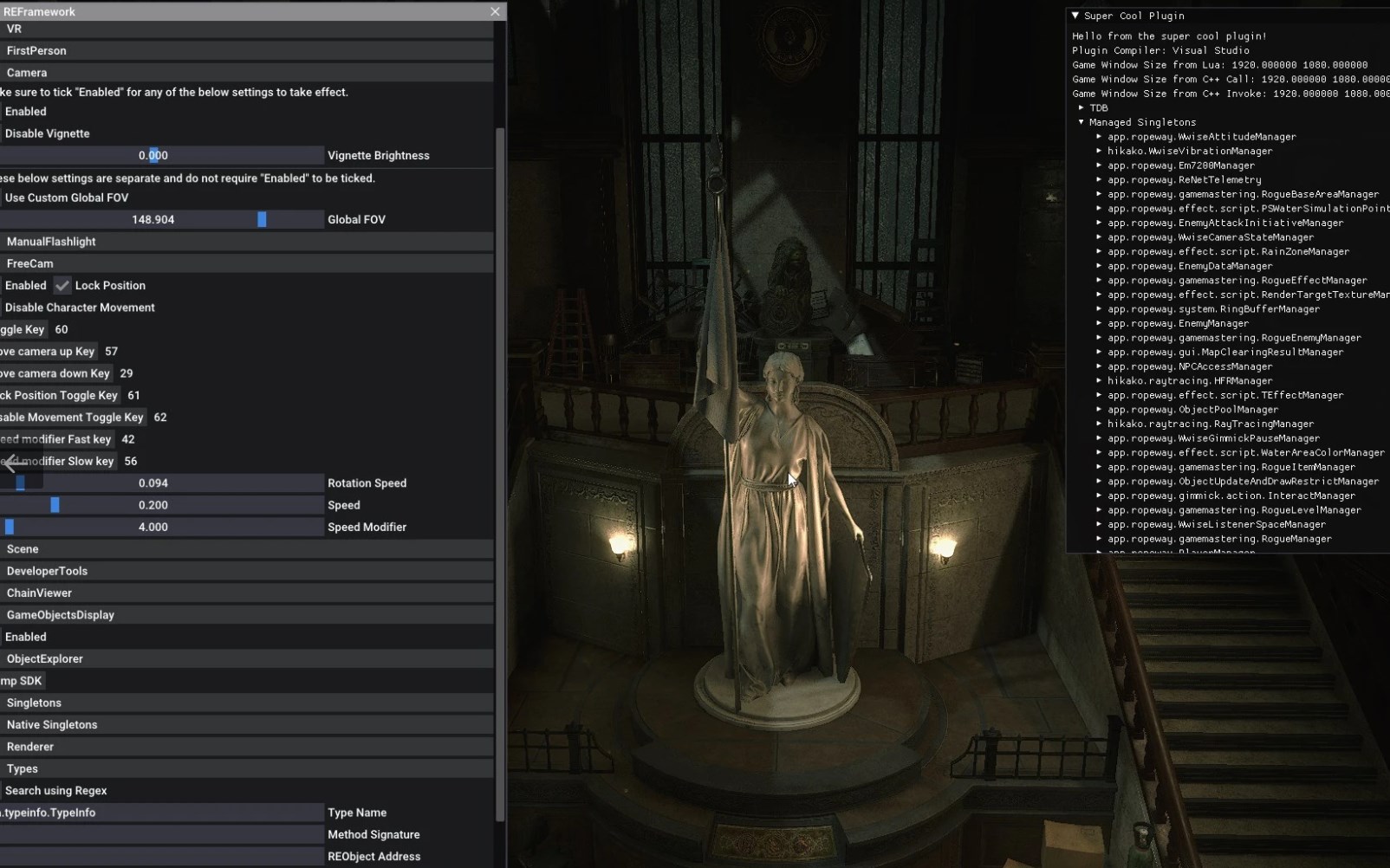Expand app.ropeway.ReNetTelemetry node
The image size is (1390, 868).
(1099, 179)
